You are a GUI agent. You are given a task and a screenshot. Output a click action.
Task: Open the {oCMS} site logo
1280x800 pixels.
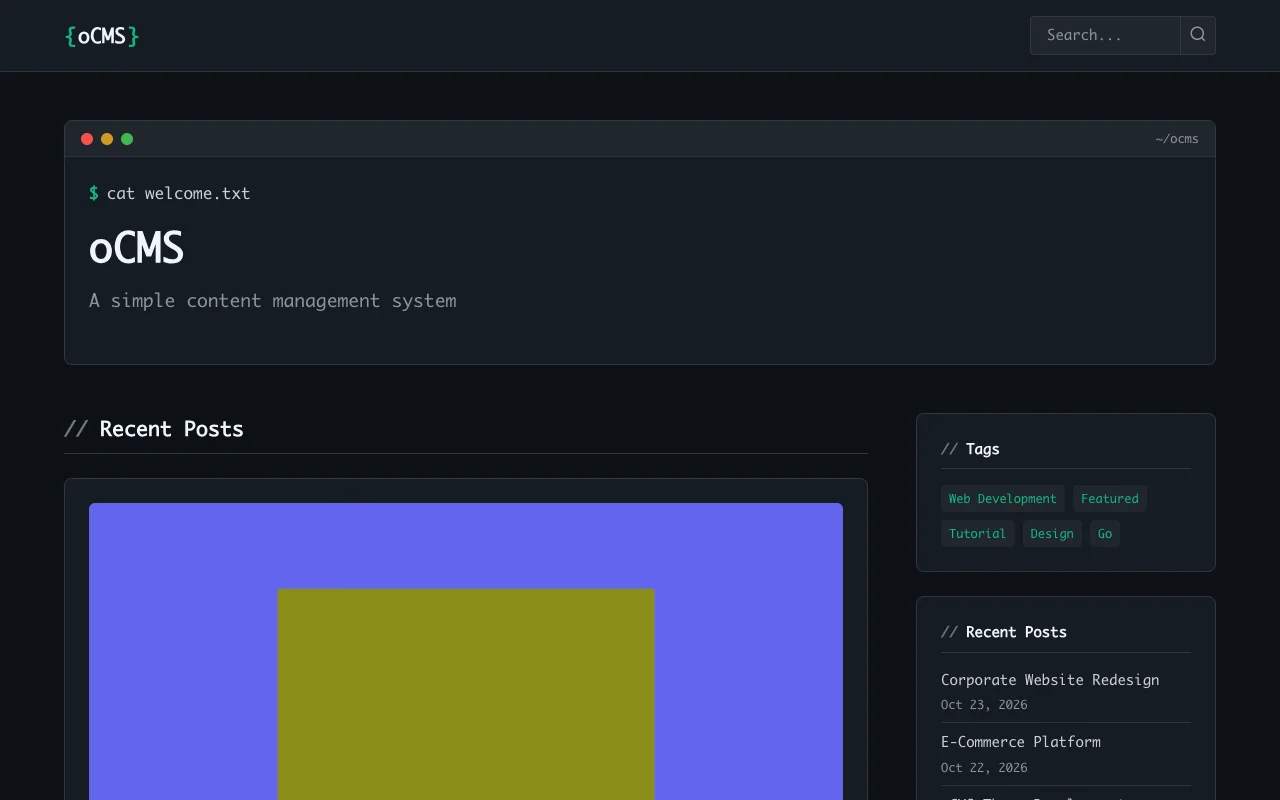tap(102, 36)
